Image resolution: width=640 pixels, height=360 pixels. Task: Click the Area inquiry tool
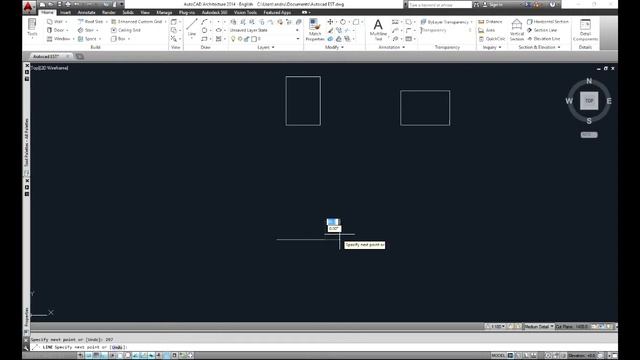click(487, 30)
